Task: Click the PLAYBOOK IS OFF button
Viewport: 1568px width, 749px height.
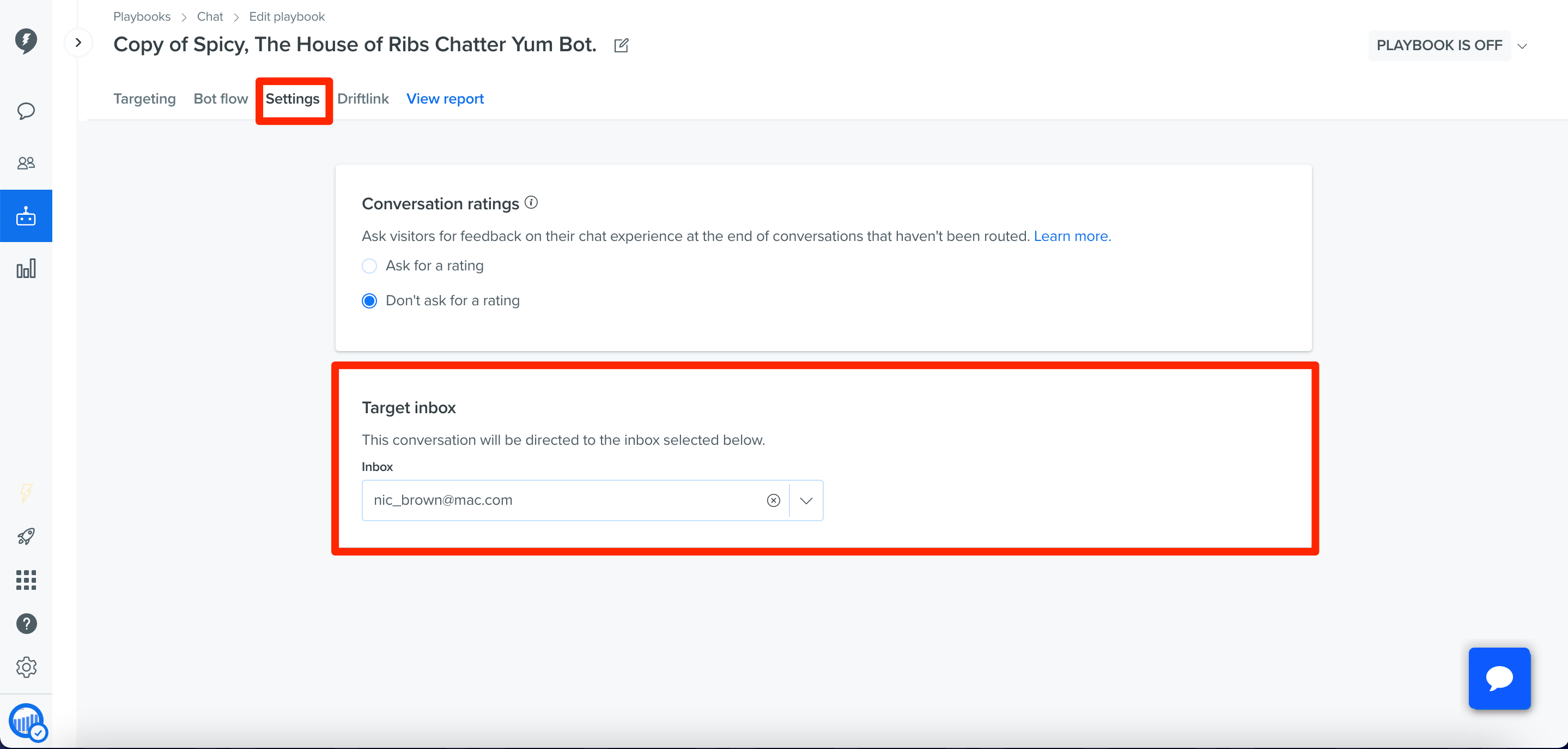Action: (x=1439, y=46)
